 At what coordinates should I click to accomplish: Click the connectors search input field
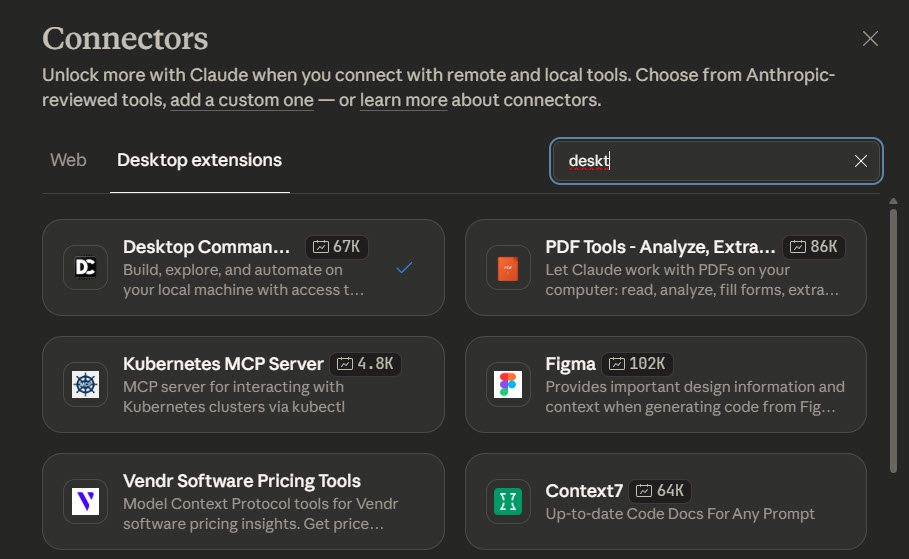point(700,161)
